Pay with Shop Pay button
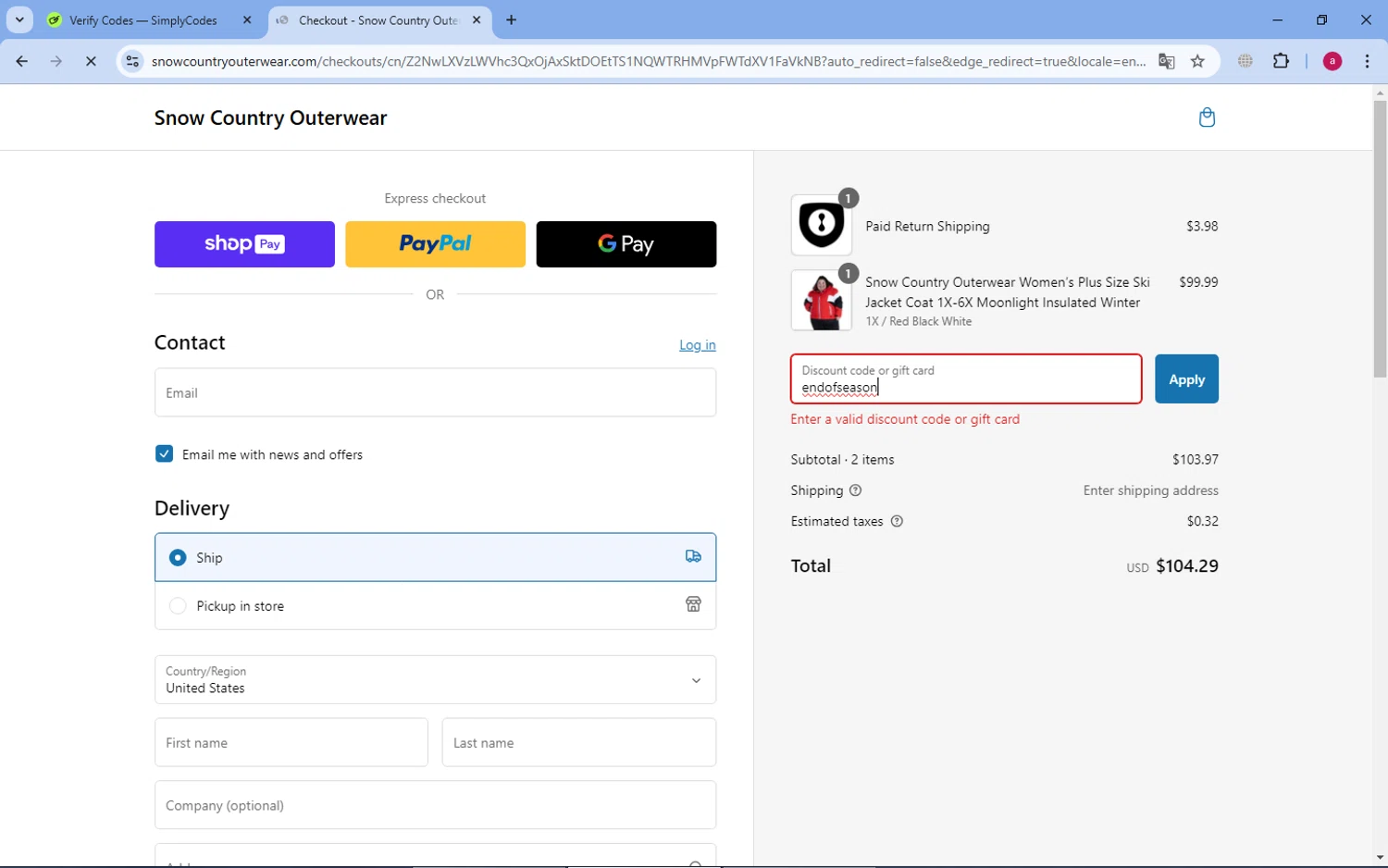Viewport: 1388px width, 868px height. pos(244,244)
